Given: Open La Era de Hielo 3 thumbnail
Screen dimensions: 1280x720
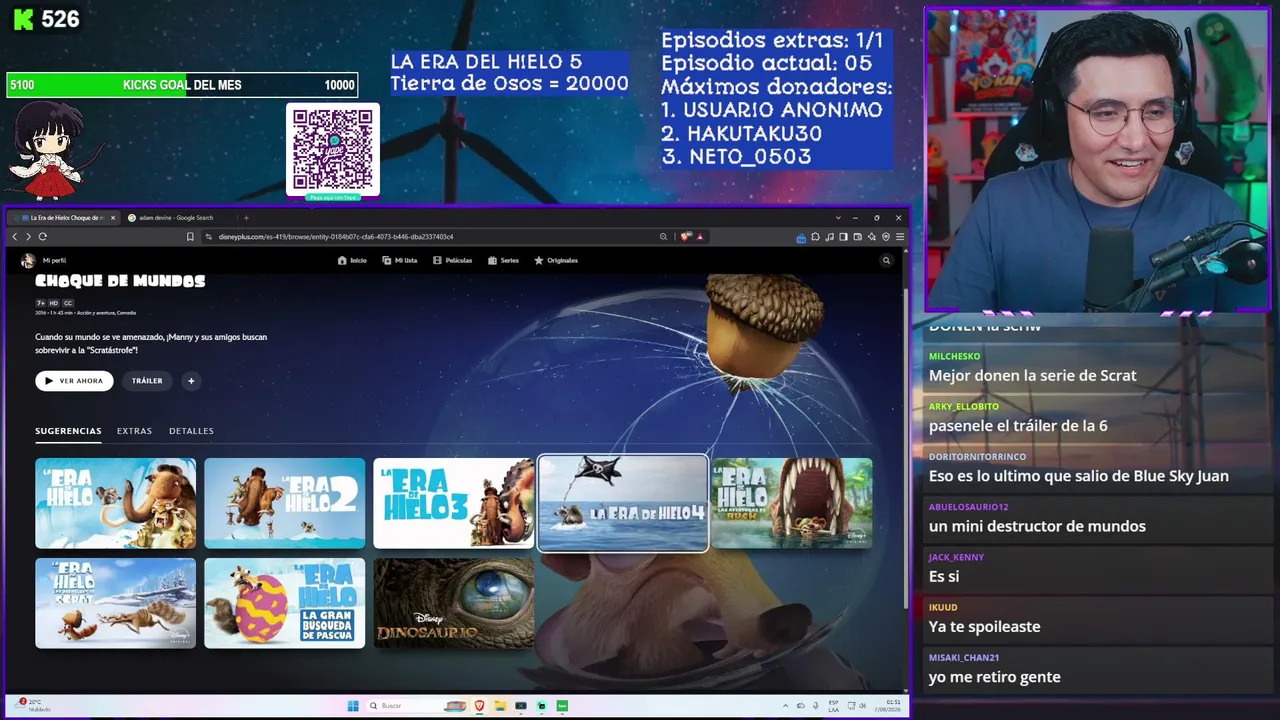Looking at the screenshot, I should click(x=454, y=503).
